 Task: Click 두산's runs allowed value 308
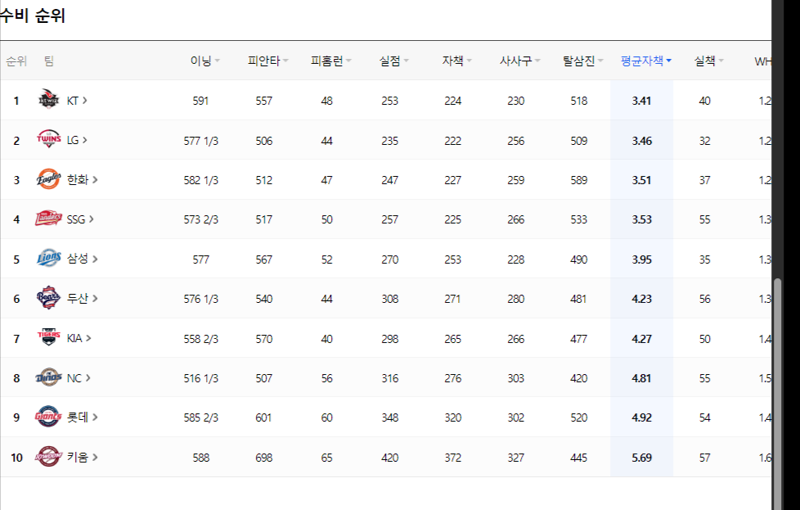(x=390, y=299)
